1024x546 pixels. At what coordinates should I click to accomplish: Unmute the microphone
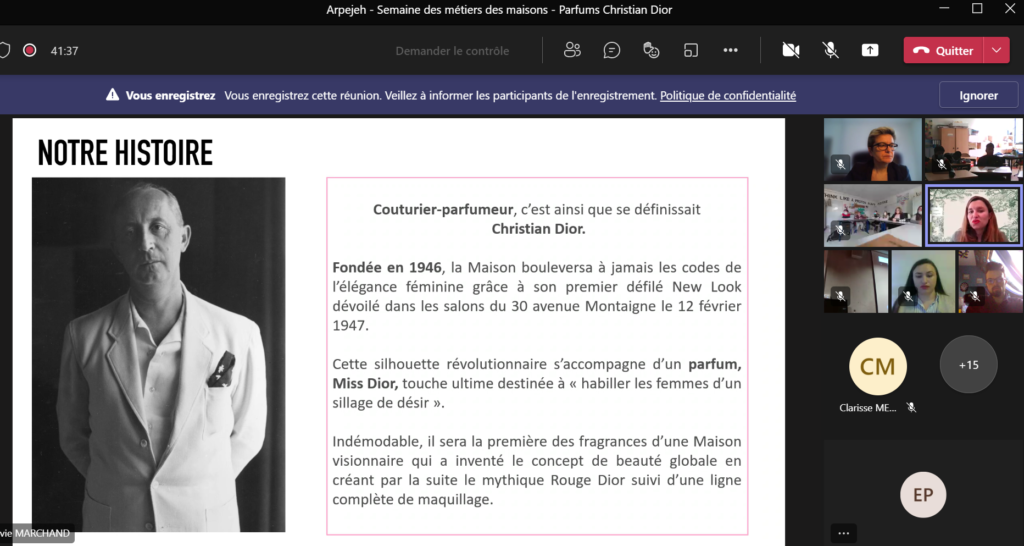tap(830, 50)
